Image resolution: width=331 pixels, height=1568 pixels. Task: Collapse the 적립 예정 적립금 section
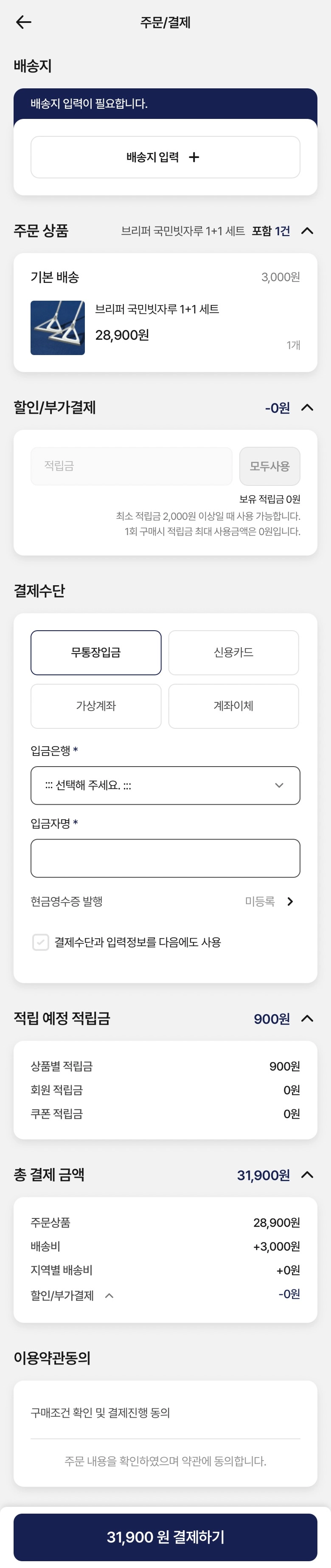(307, 1018)
